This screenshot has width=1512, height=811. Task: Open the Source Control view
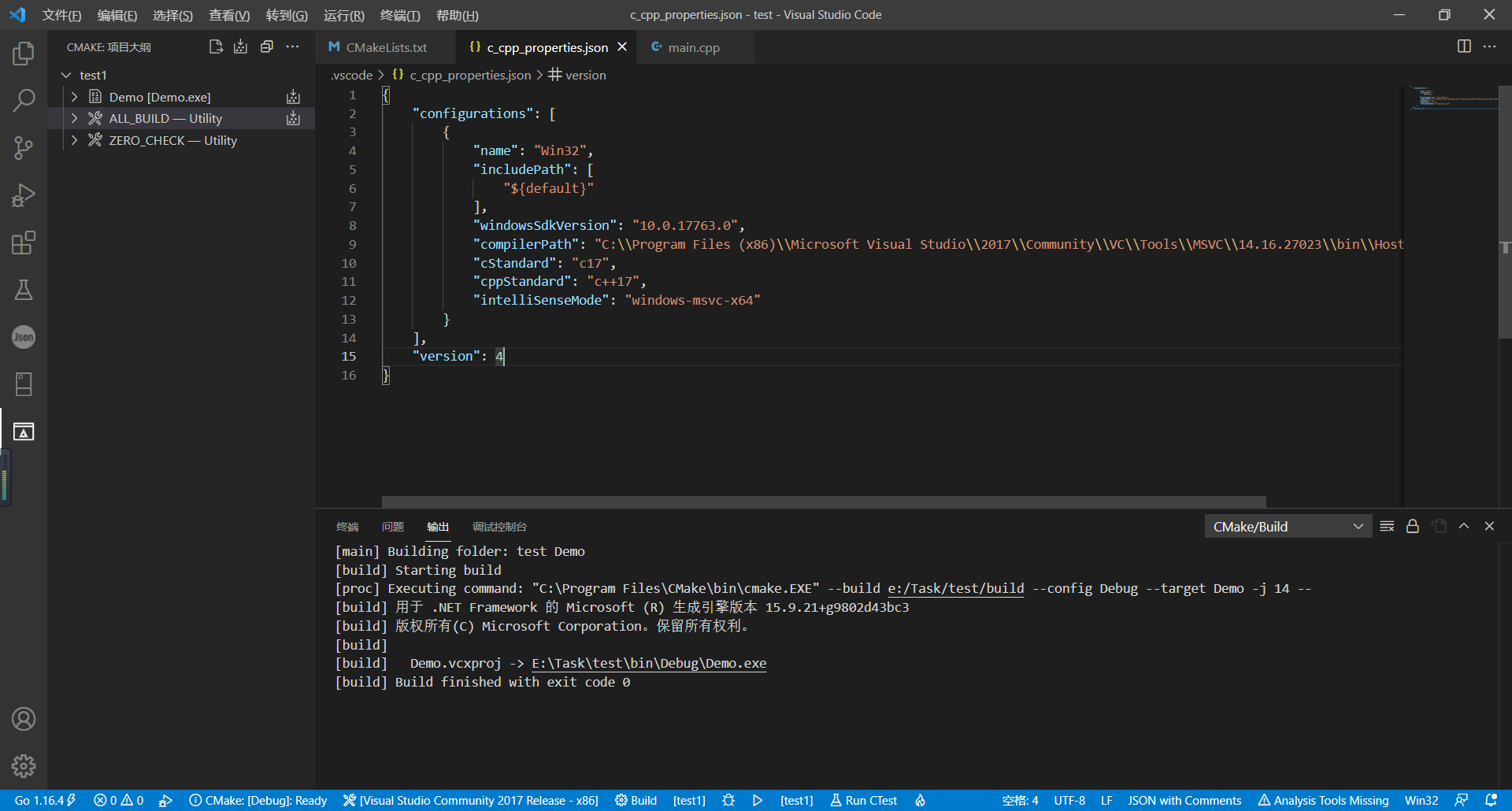[x=24, y=148]
